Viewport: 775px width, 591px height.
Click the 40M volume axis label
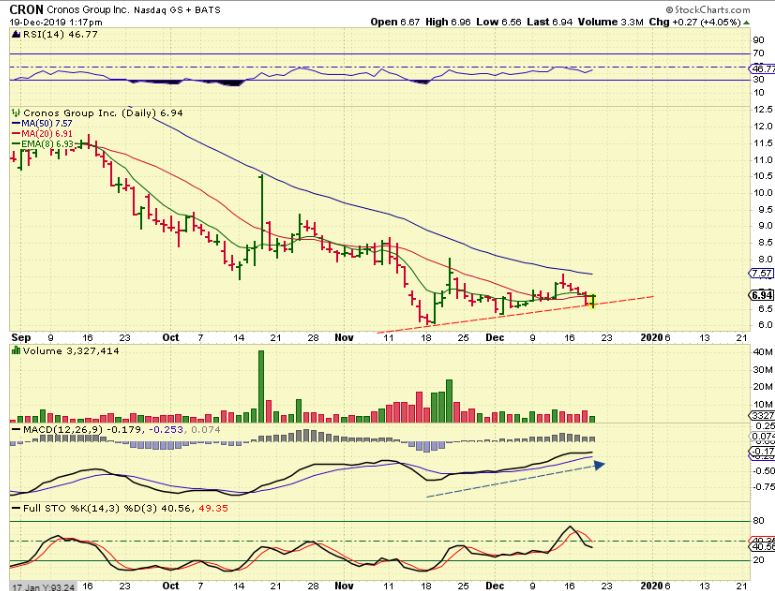coord(762,352)
